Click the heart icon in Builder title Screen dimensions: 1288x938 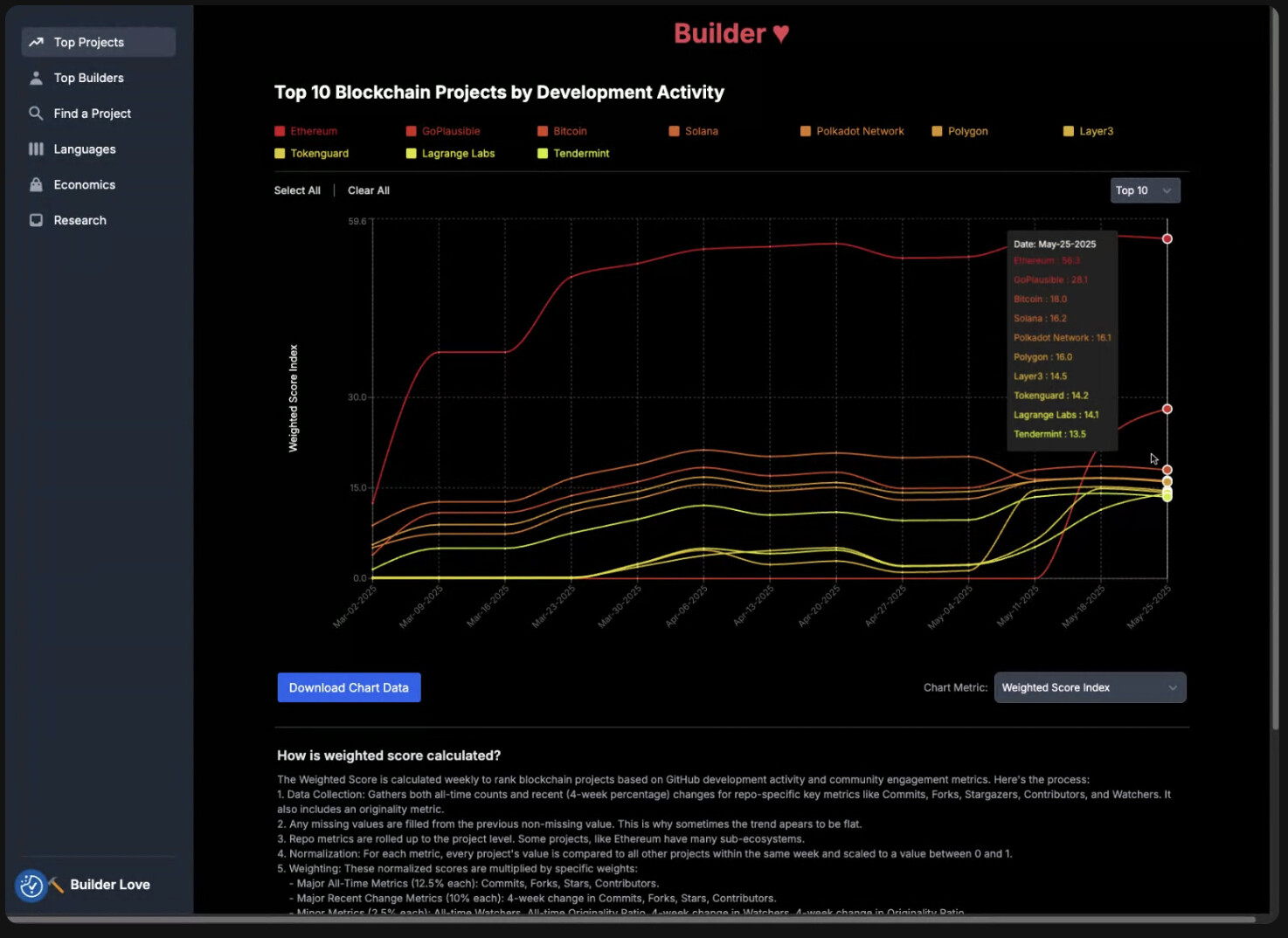tap(781, 33)
